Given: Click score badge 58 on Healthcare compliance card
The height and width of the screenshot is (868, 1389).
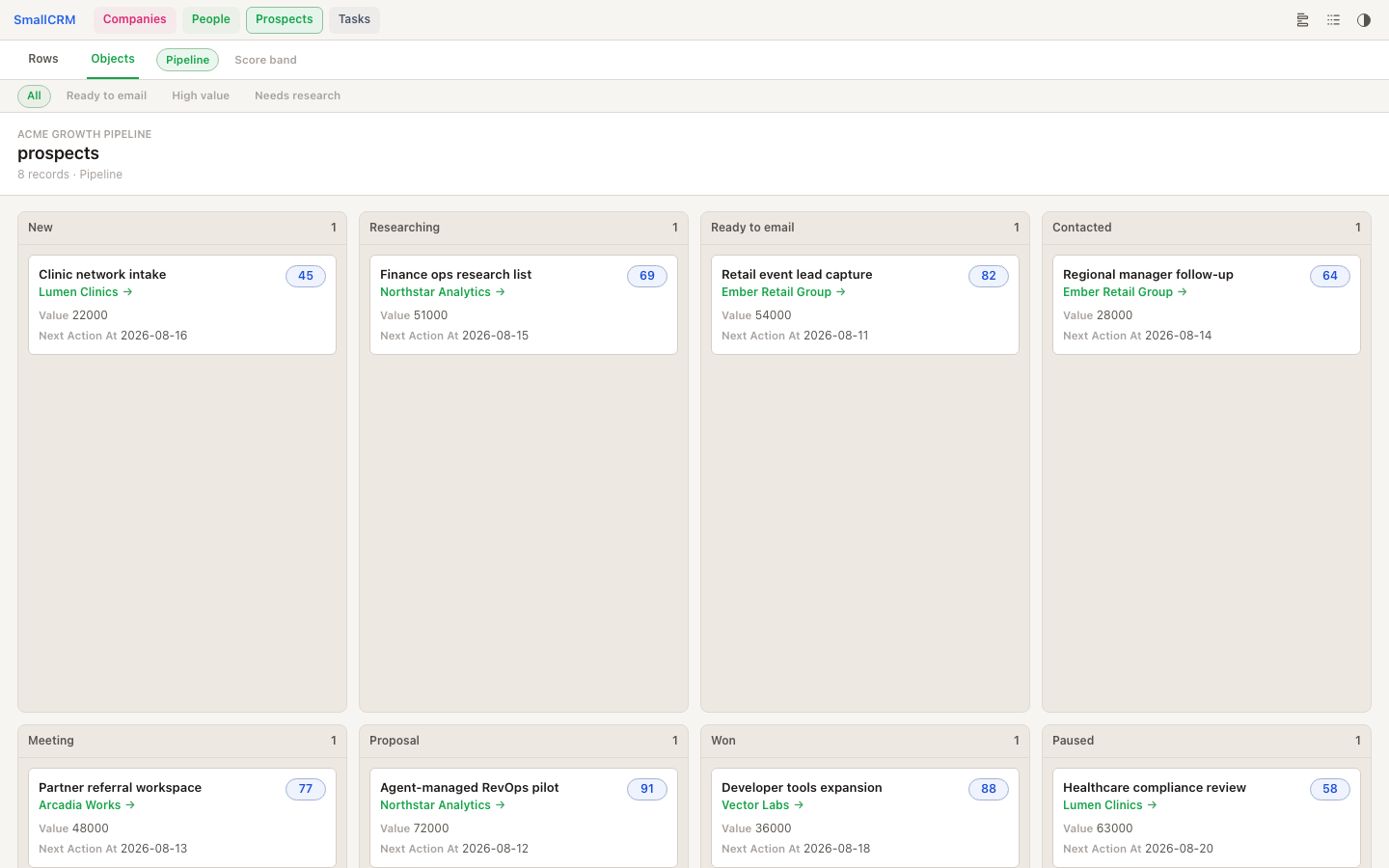Looking at the screenshot, I should 1330,789.
